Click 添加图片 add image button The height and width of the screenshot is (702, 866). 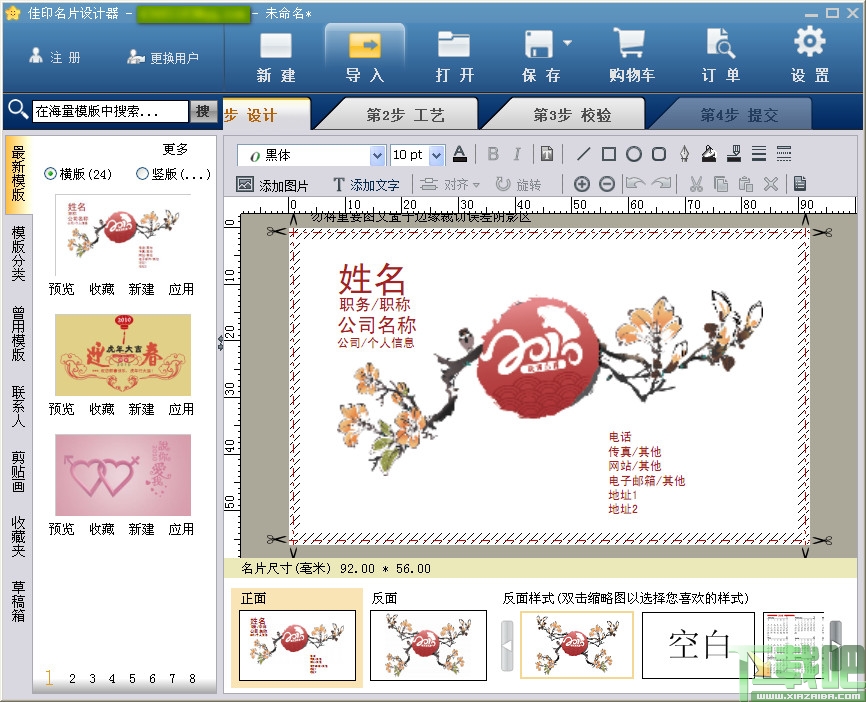(272, 184)
